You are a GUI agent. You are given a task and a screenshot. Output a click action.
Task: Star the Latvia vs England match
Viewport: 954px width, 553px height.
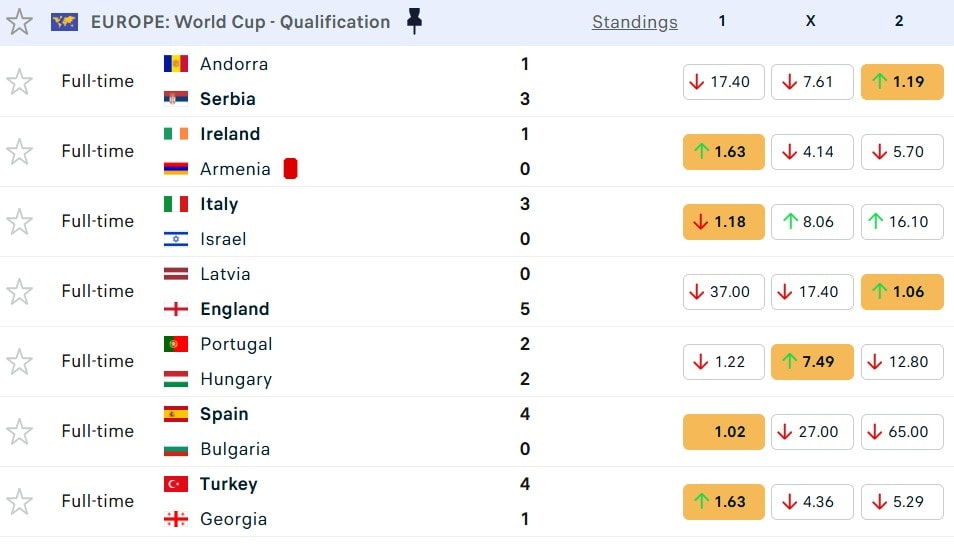(20, 292)
